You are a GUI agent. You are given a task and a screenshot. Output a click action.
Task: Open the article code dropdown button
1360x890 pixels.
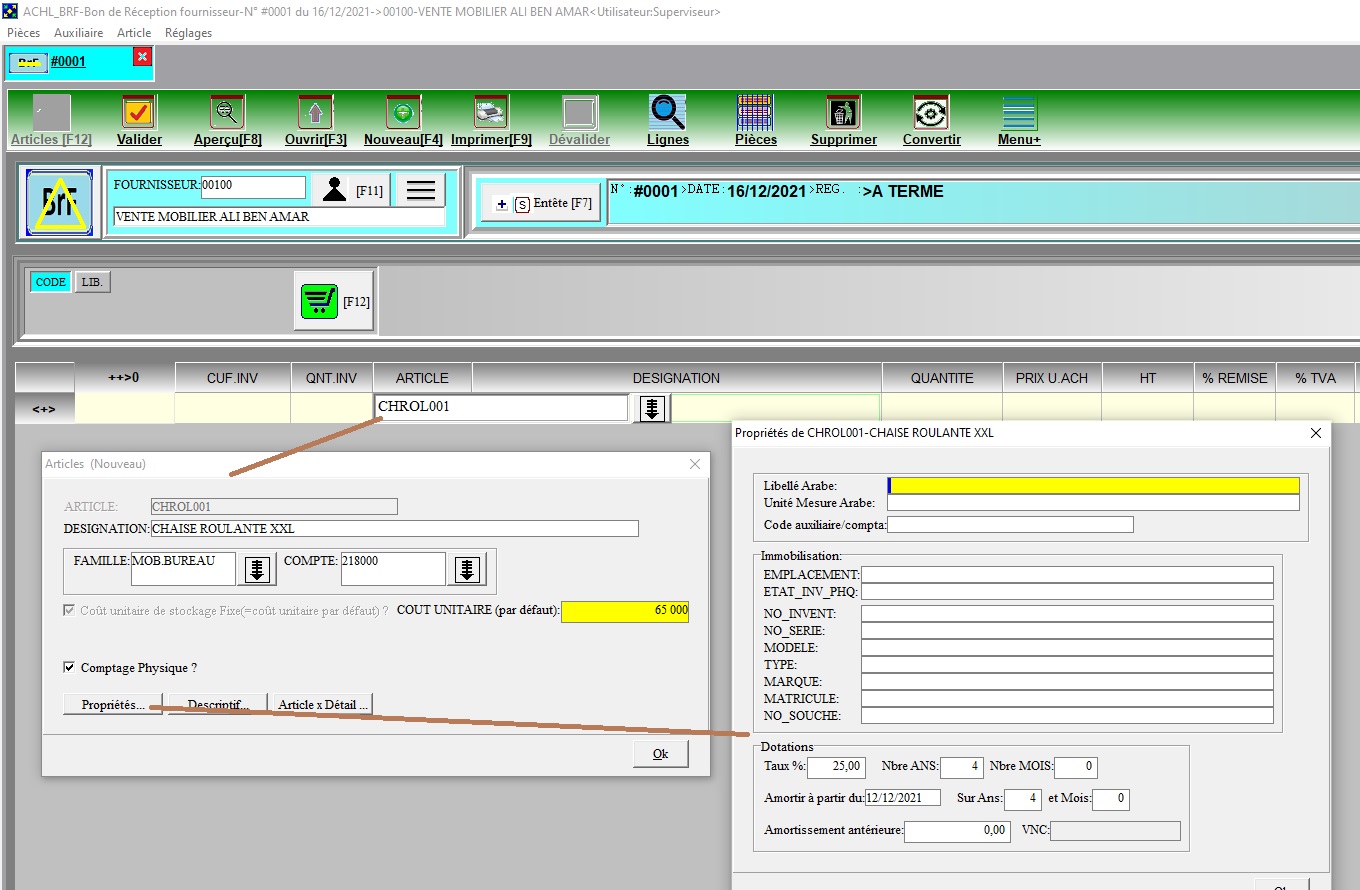[x=652, y=408]
